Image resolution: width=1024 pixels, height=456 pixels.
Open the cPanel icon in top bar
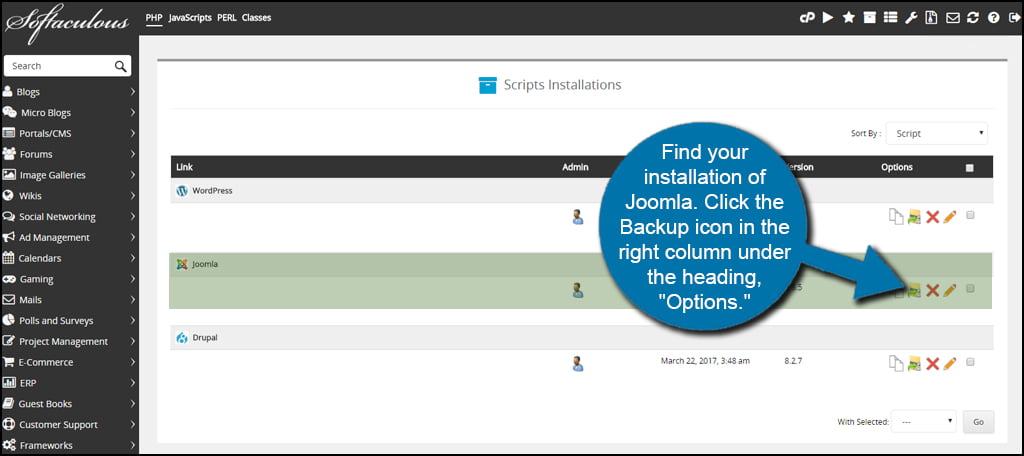[807, 18]
